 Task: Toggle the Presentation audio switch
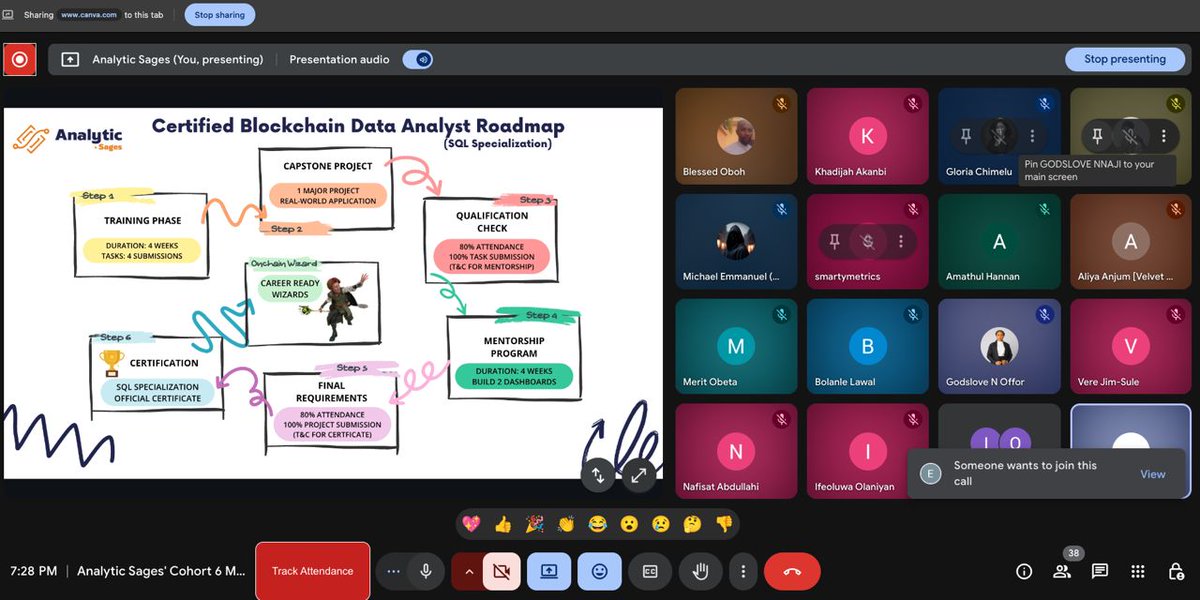417,60
